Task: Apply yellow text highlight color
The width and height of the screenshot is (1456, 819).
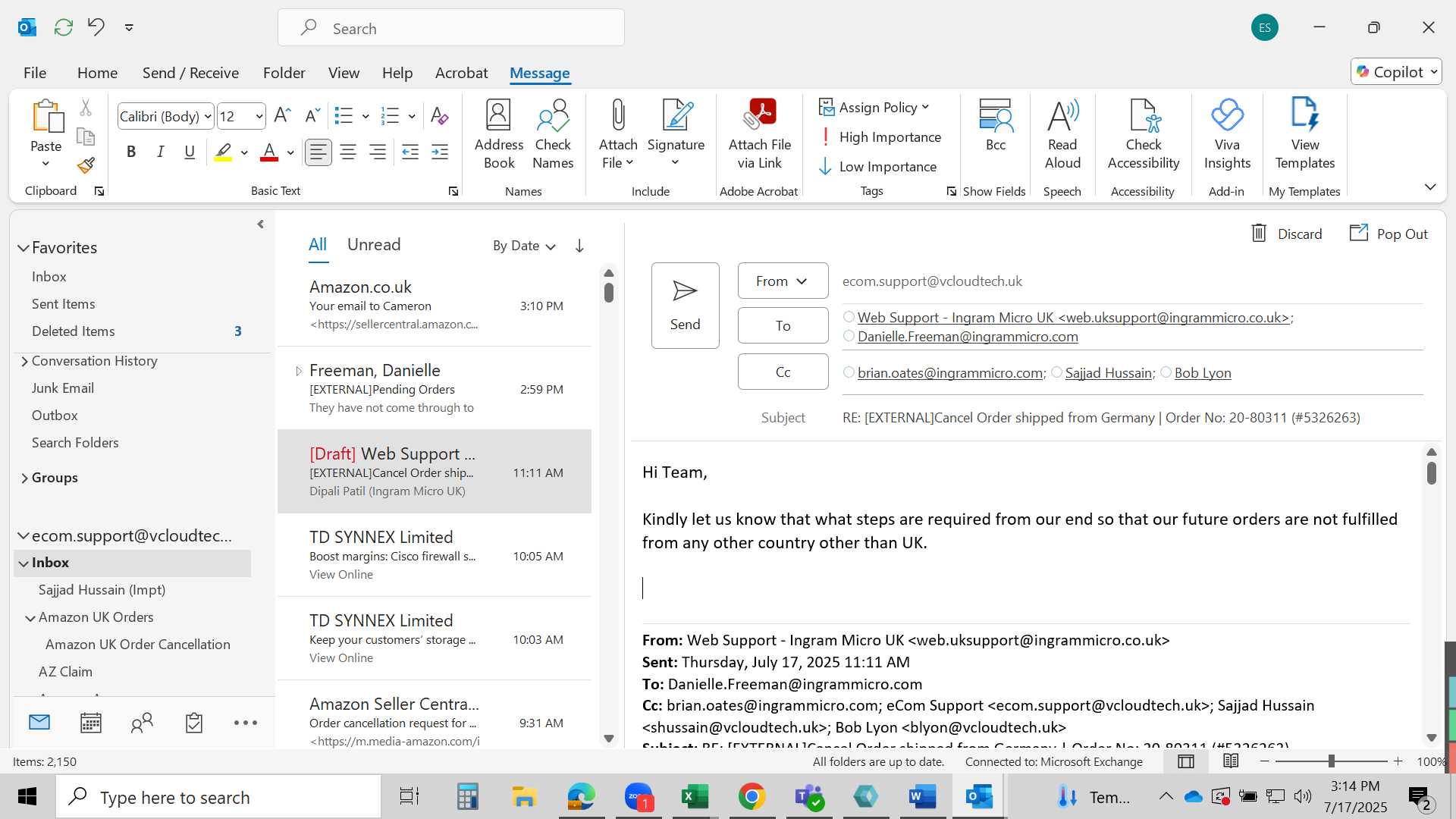Action: [x=223, y=152]
